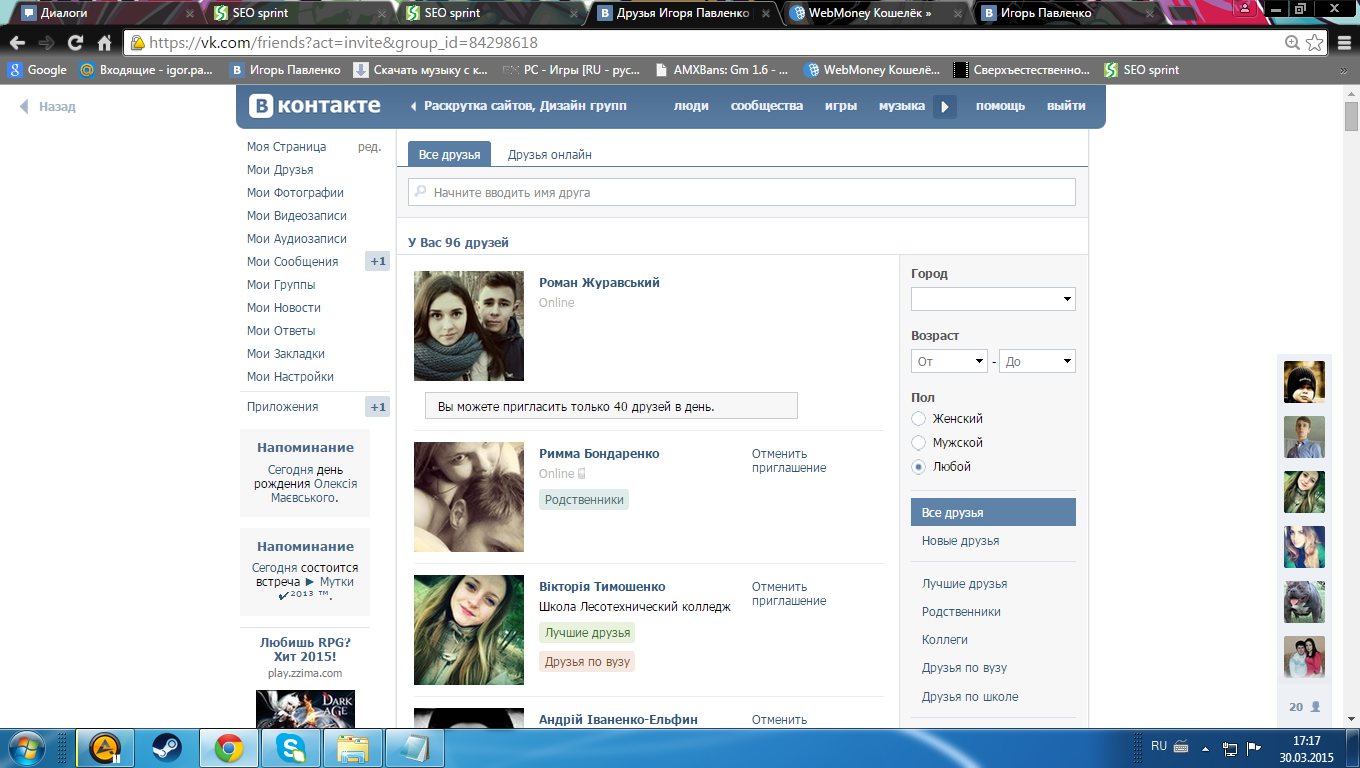Image resolution: width=1360 pixels, height=768 pixels.
Task: Open the browser home icon
Action: coord(104,43)
